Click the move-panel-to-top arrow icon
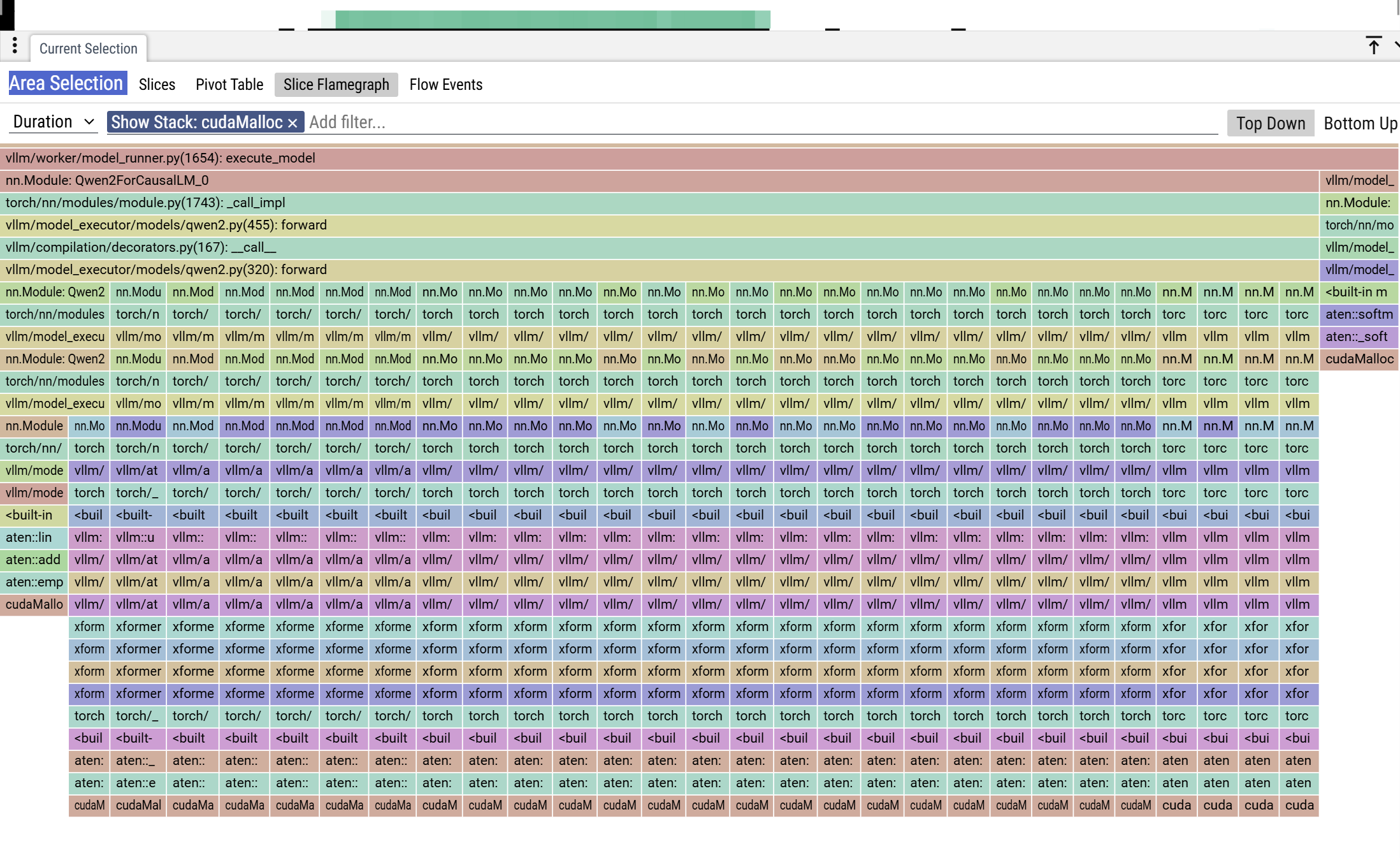The height and width of the screenshot is (858, 1400). (1373, 46)
